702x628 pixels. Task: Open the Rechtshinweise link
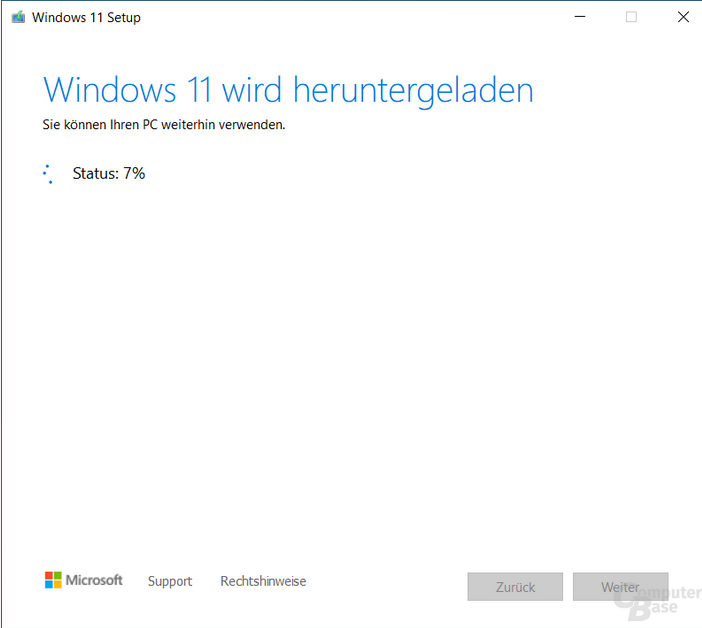(263, 581)
